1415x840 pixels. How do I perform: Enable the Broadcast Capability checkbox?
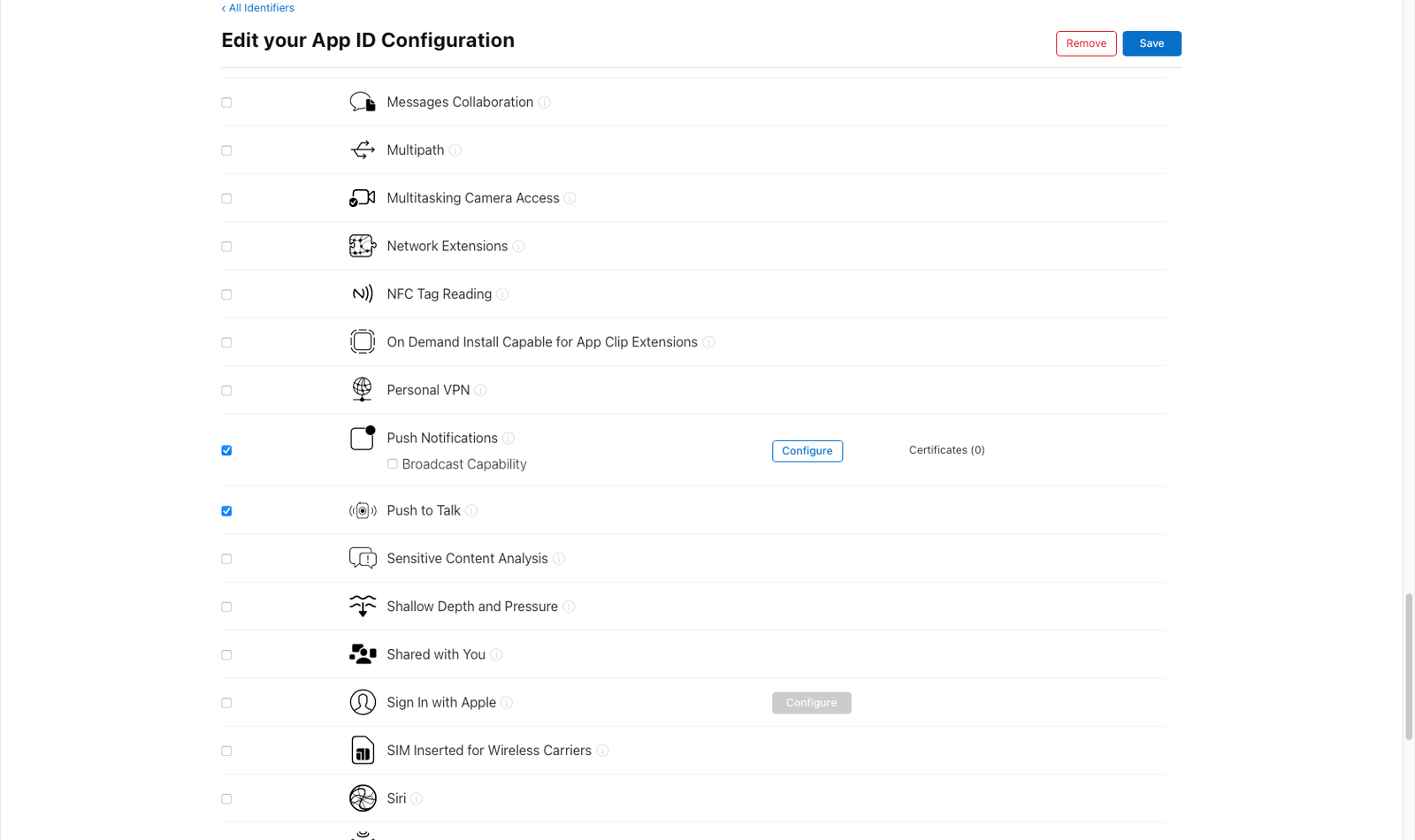click(x=393, y=464)
